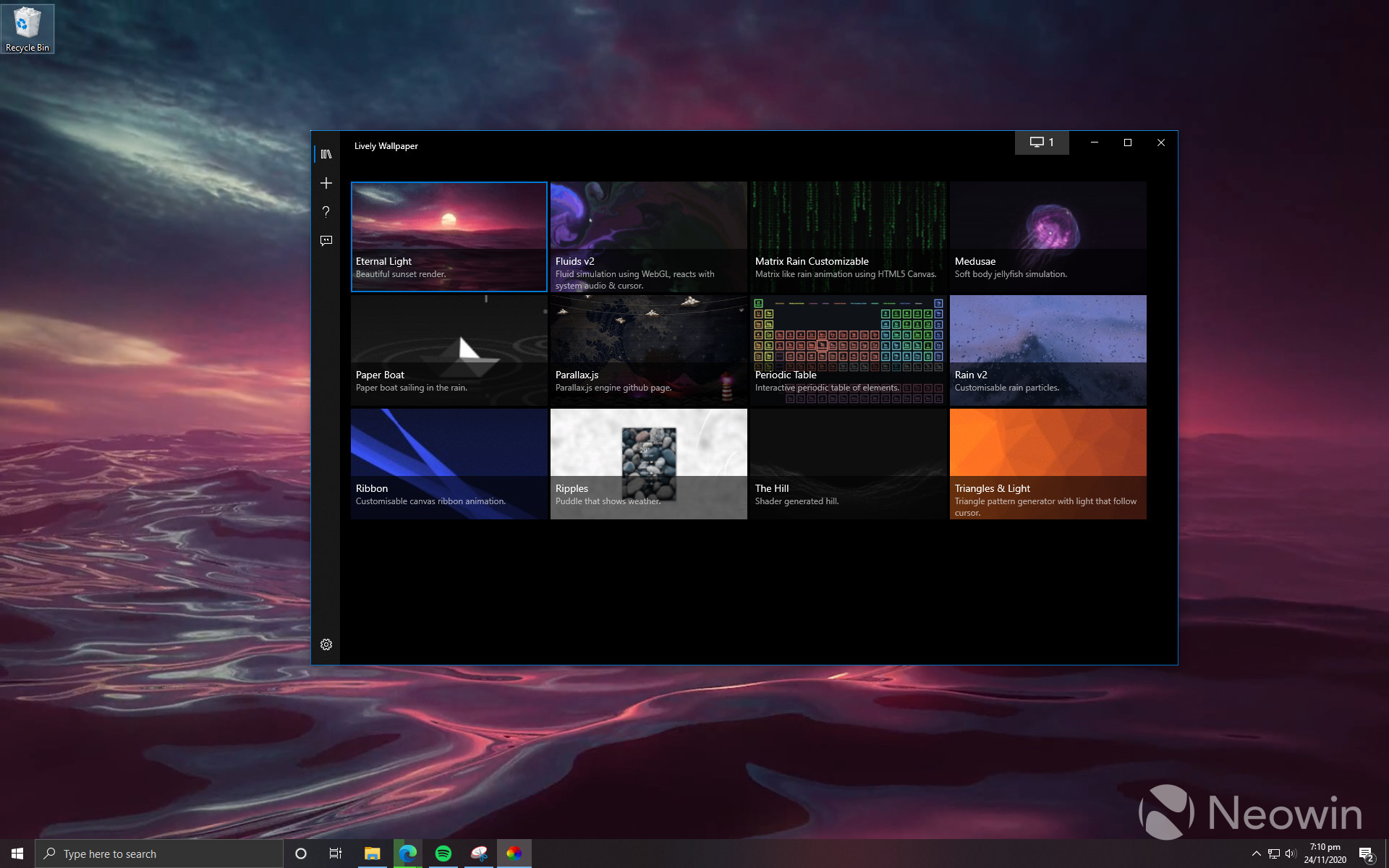Screen dimensions: 1389x868
Task: Select the Eternal Light wallpaper
Action: (x=449, y=237)
